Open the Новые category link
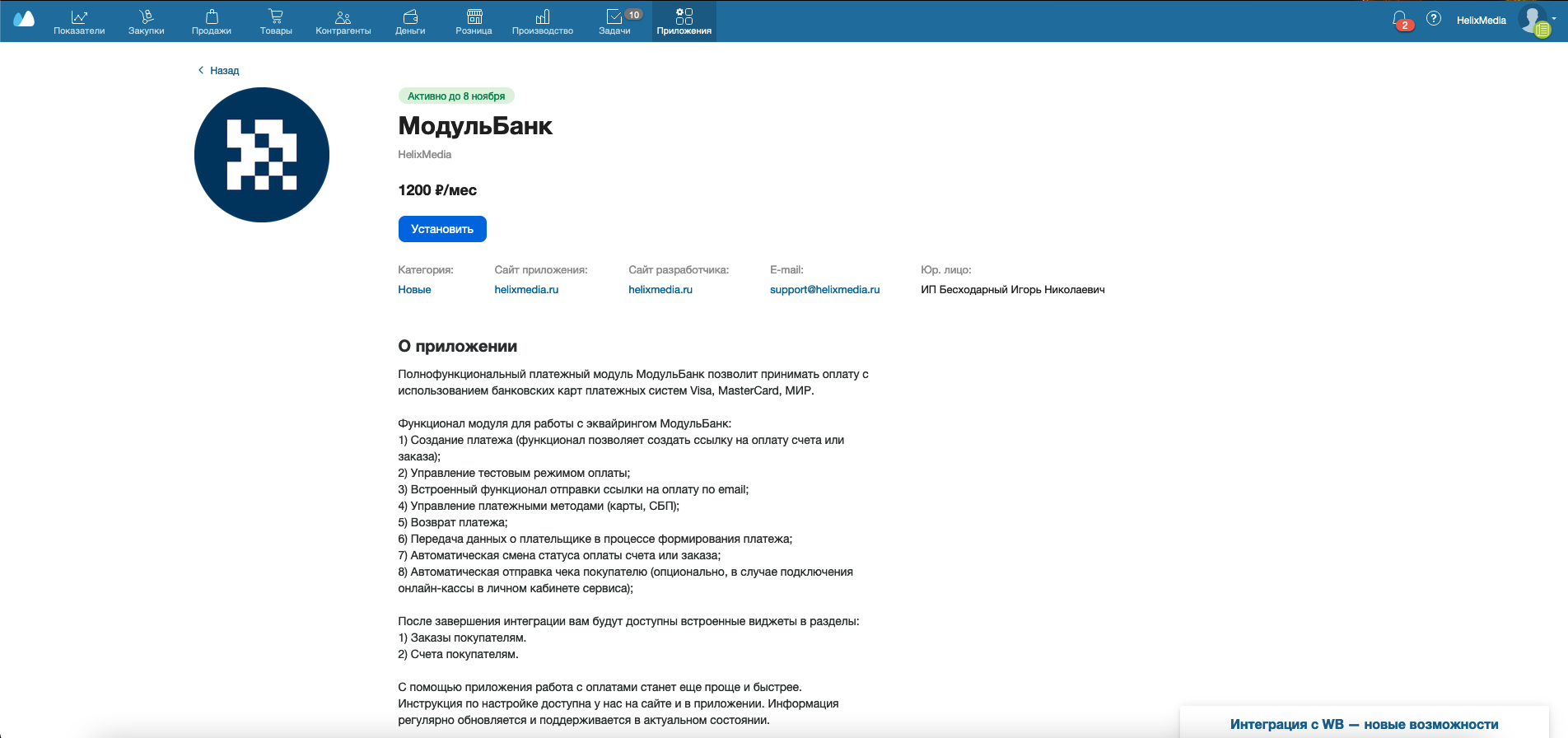The height and width of the screenshot is (738, 1568). [414, 290]
